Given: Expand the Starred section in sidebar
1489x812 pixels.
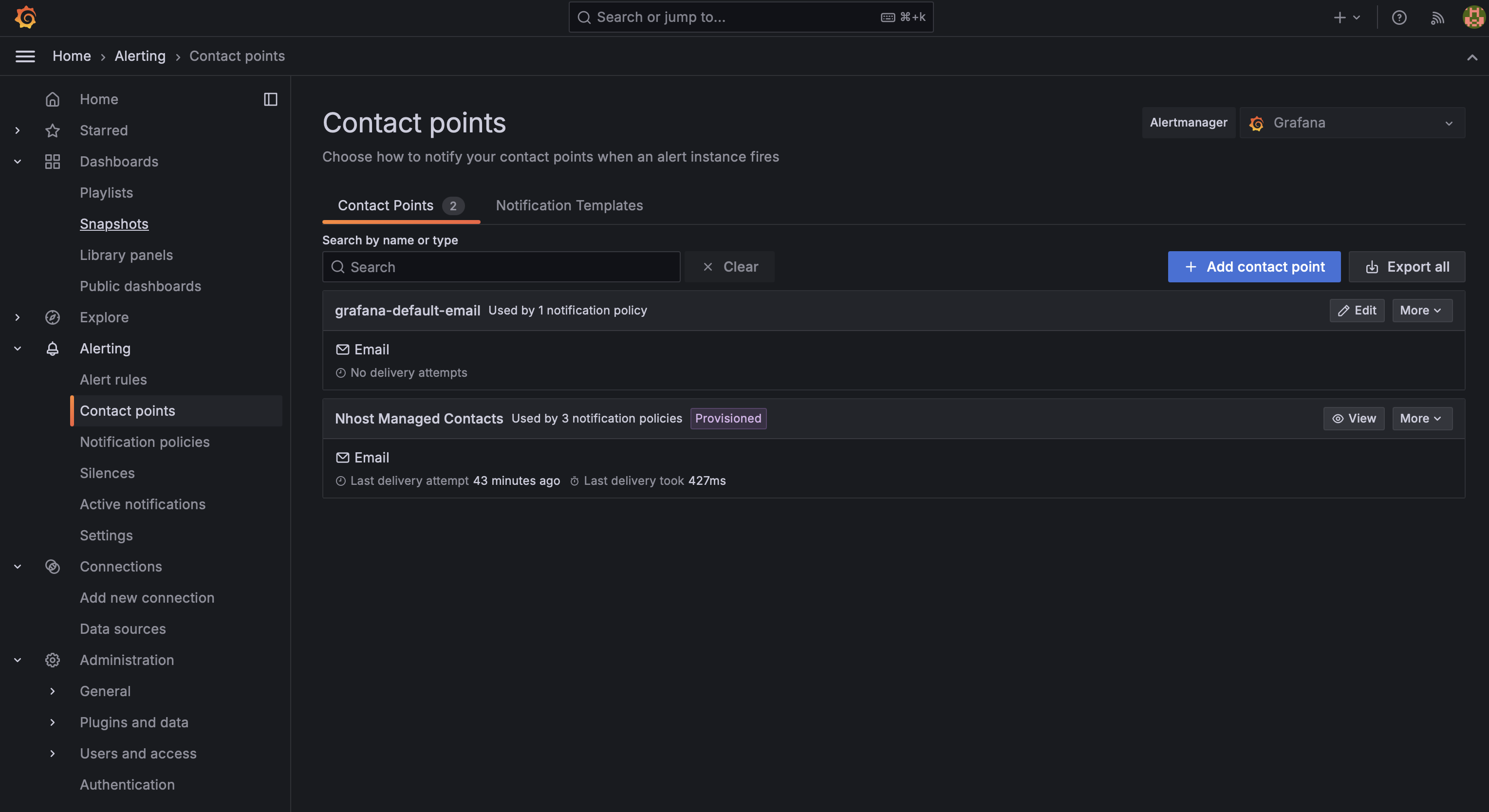Looking at the screenshot, I should coord(18,130).
